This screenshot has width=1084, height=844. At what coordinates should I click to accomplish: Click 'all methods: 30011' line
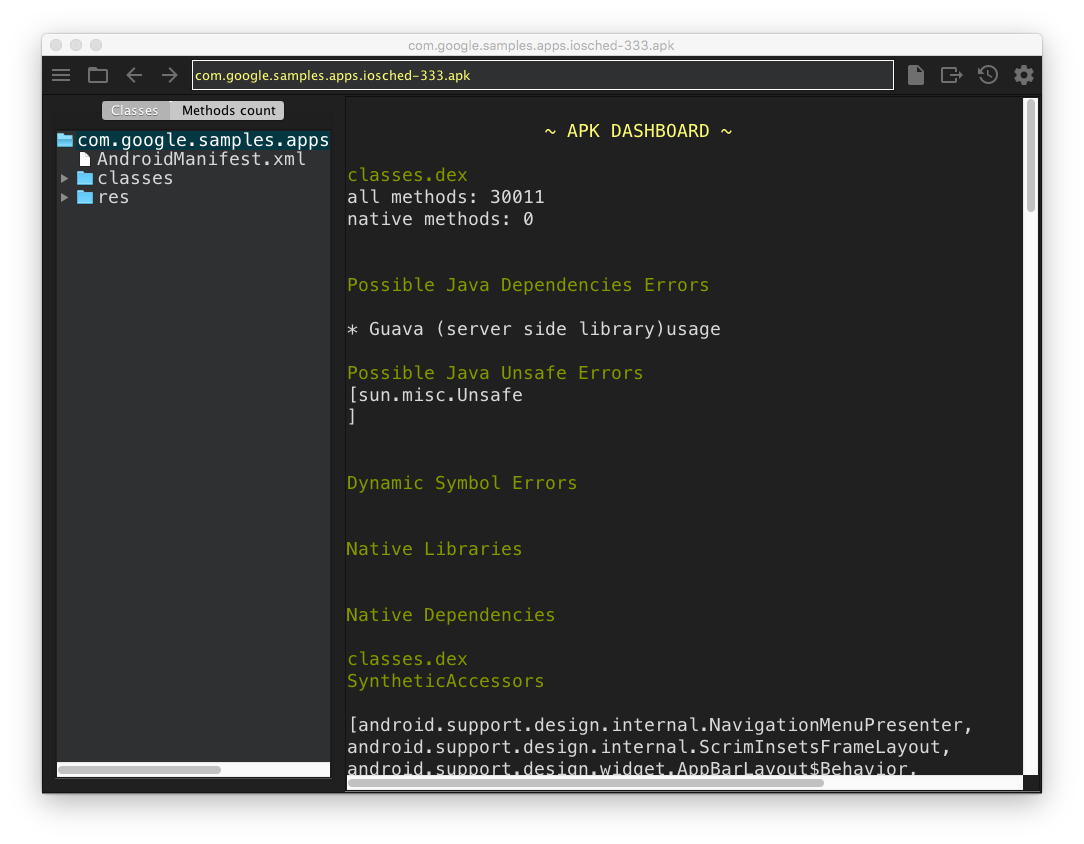pyautogui.click(x=446, y=198)
